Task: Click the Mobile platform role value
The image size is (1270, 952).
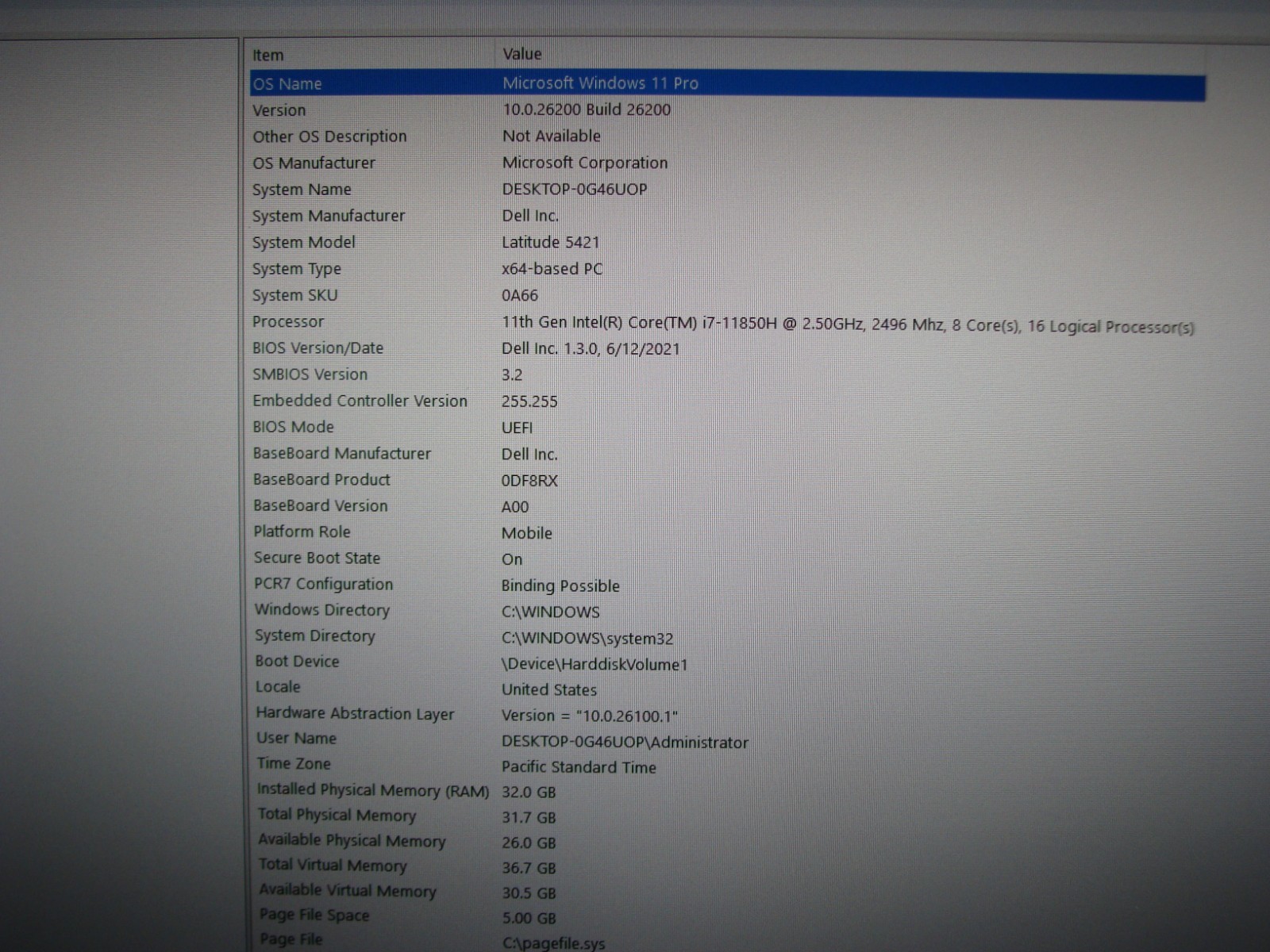Action: 527,533
